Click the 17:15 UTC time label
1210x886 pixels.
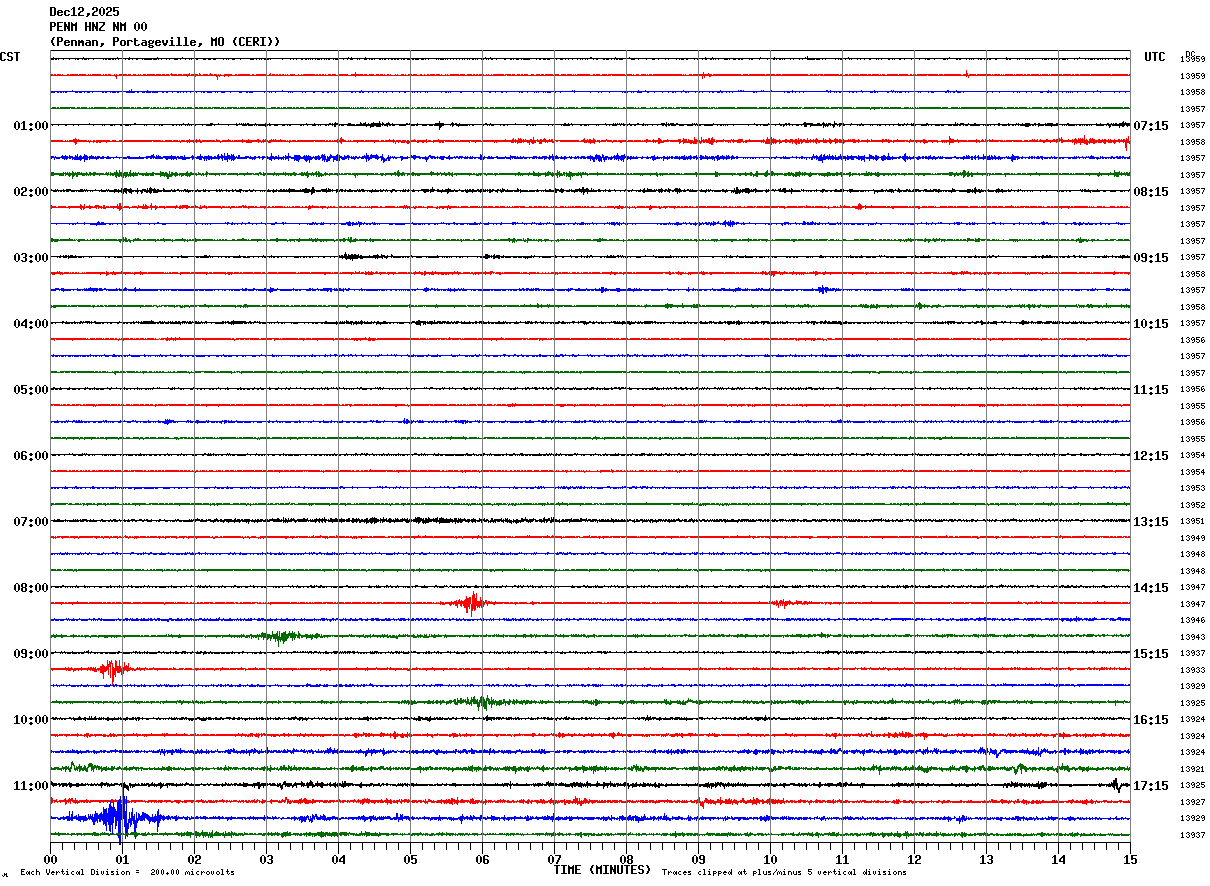1151,786
